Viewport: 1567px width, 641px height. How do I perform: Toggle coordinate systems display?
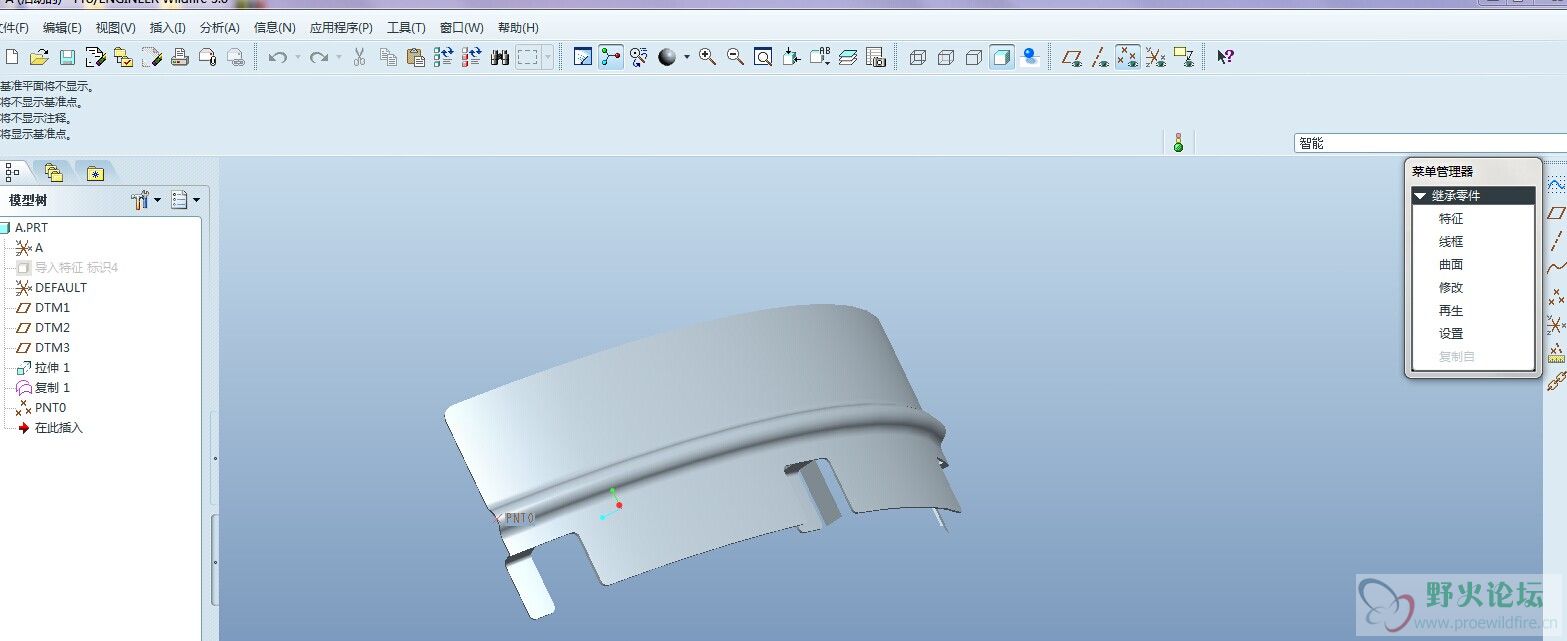1156,57
